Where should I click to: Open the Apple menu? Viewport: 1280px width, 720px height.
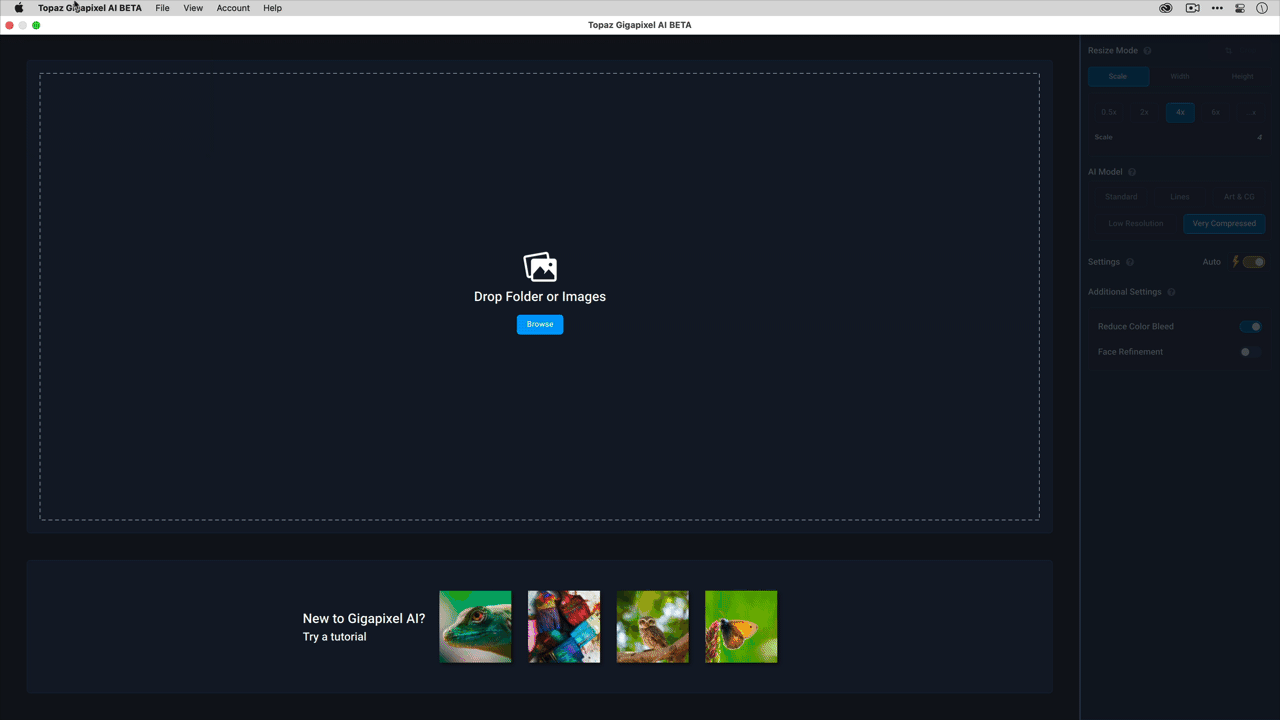click(x=19, y=8)
